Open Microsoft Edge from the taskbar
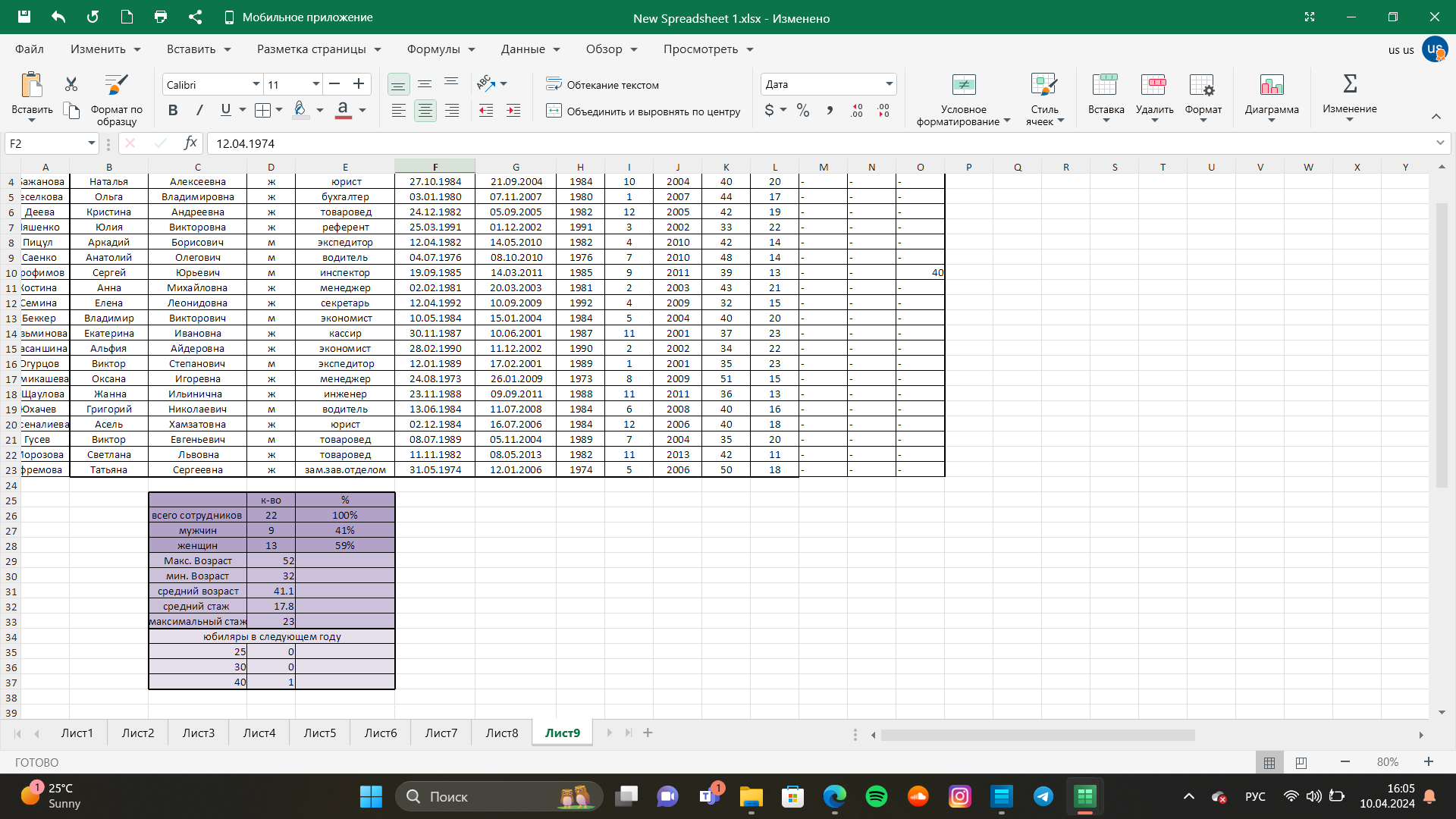 [835, 796]
